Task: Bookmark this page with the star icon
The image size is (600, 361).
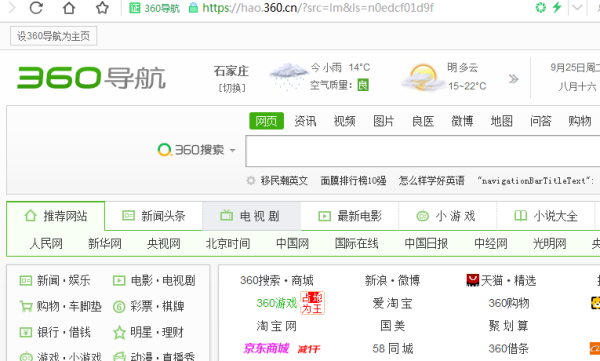Action: point(102,7)
